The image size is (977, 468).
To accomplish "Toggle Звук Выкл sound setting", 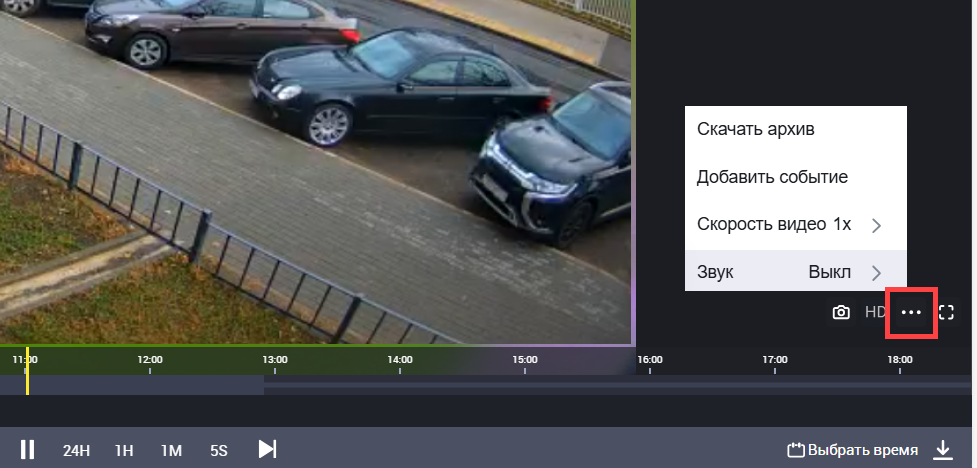I will (x=829, y=272).
